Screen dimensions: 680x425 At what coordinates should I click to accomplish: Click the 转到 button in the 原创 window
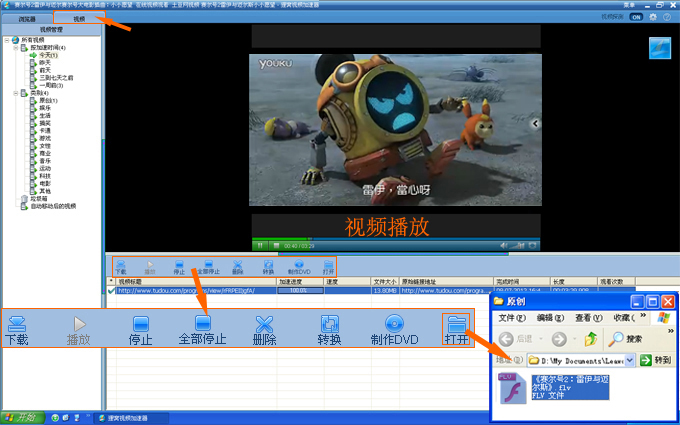655,360
